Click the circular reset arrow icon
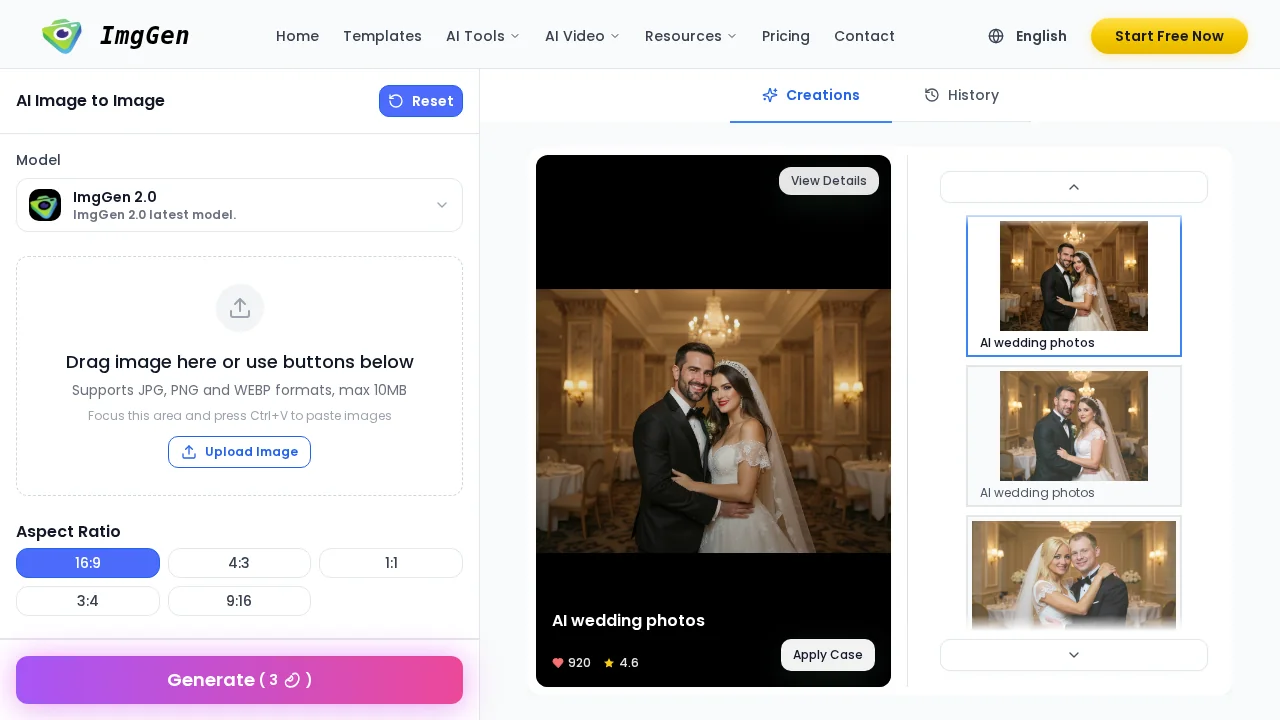This screenshot has height=720, width=1280. (x=396, y=101)
